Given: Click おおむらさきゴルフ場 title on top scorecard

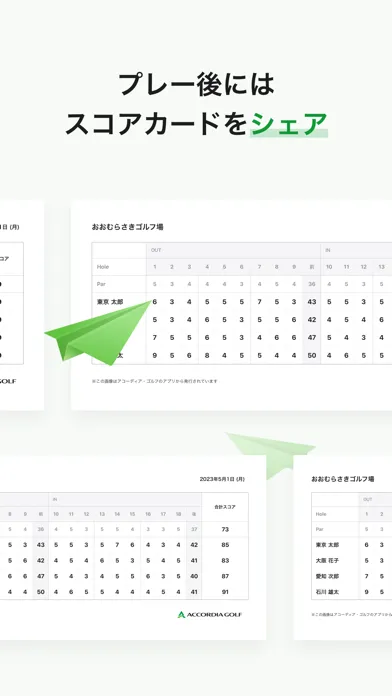Looking at the screenshot, I should pyautogui.click(x=127, y=227).
